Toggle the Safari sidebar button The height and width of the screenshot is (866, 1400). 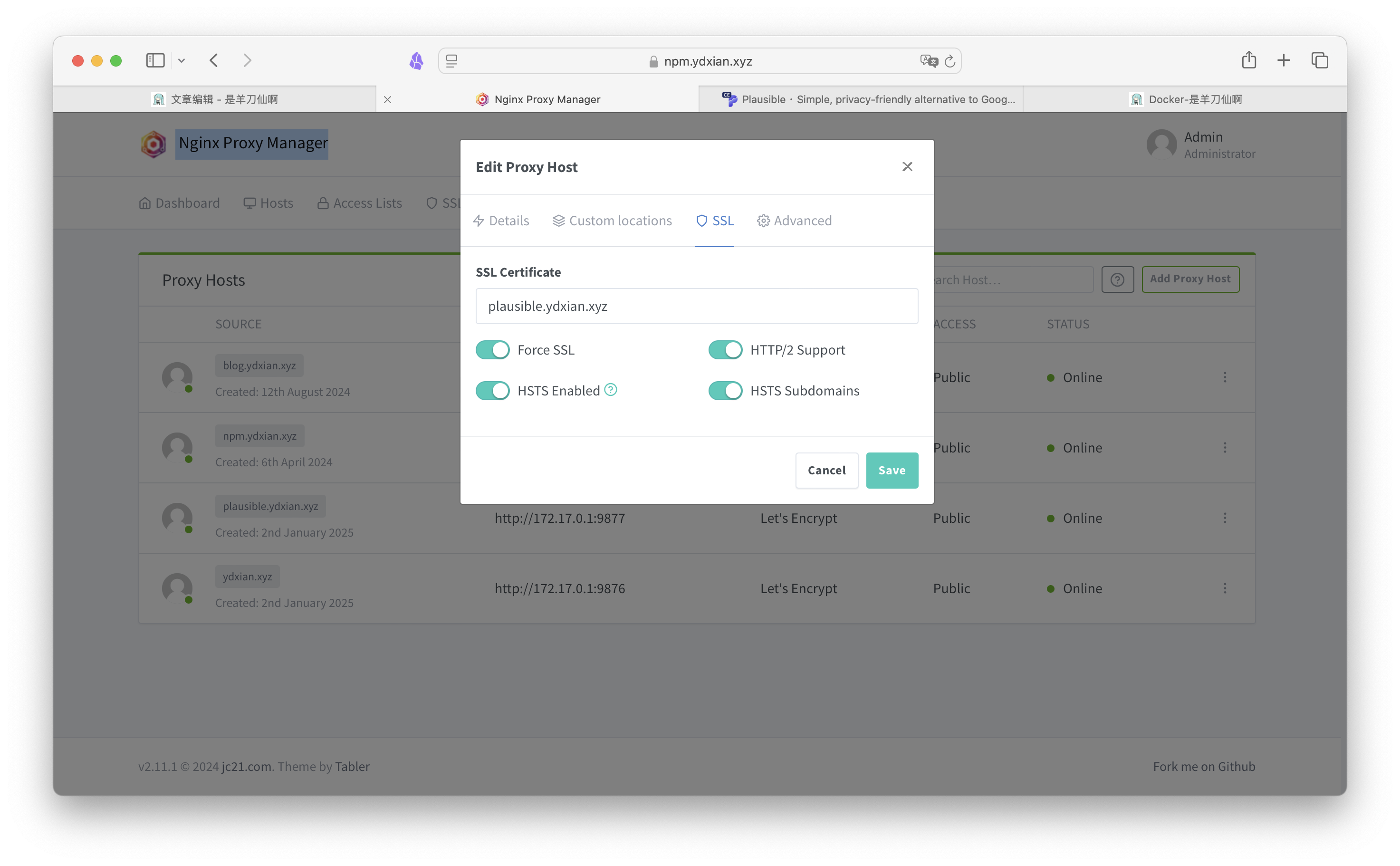click(155, 61)
